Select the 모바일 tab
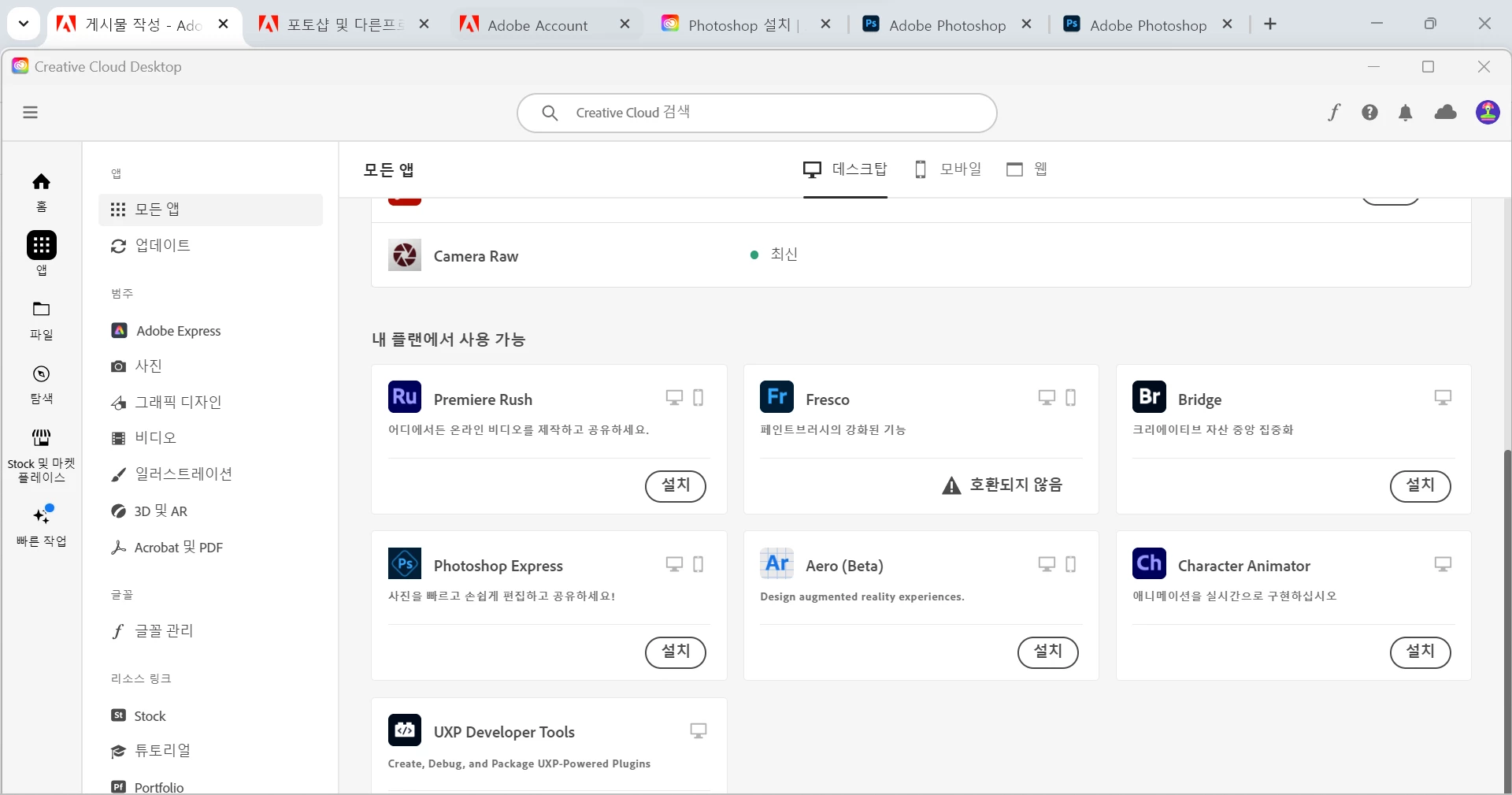The height and width of the screenshot is (795, 1512). click(x=948, y=169)
